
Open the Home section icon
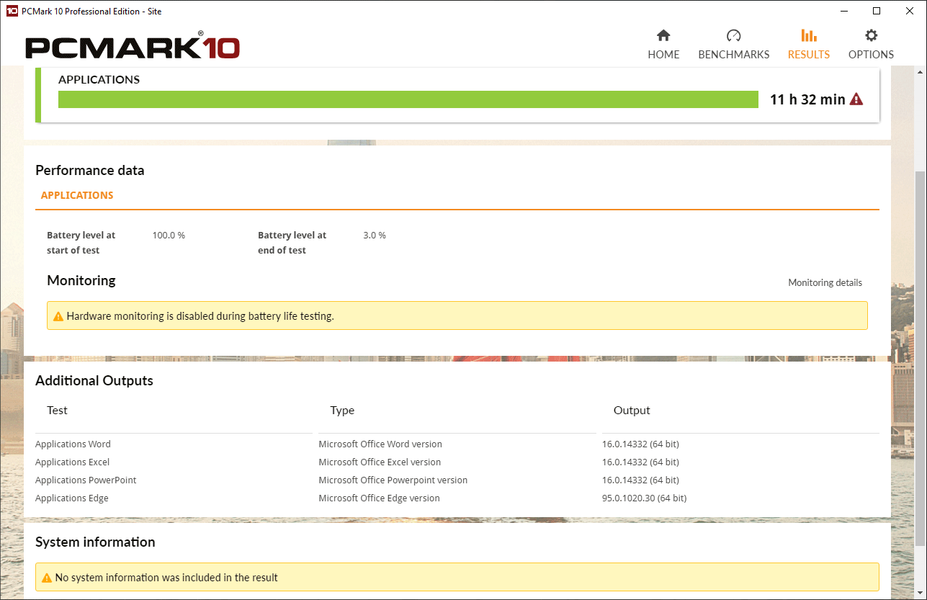click(x=663, y=35)
